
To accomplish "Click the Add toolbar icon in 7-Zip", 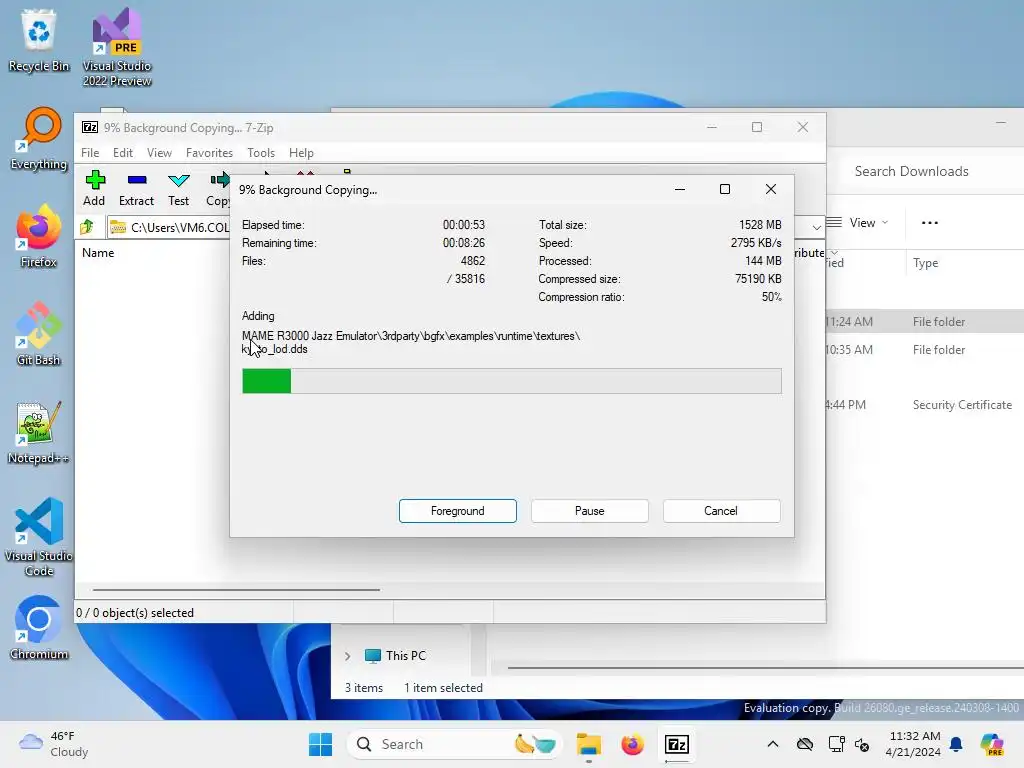I will click(94, 189).
